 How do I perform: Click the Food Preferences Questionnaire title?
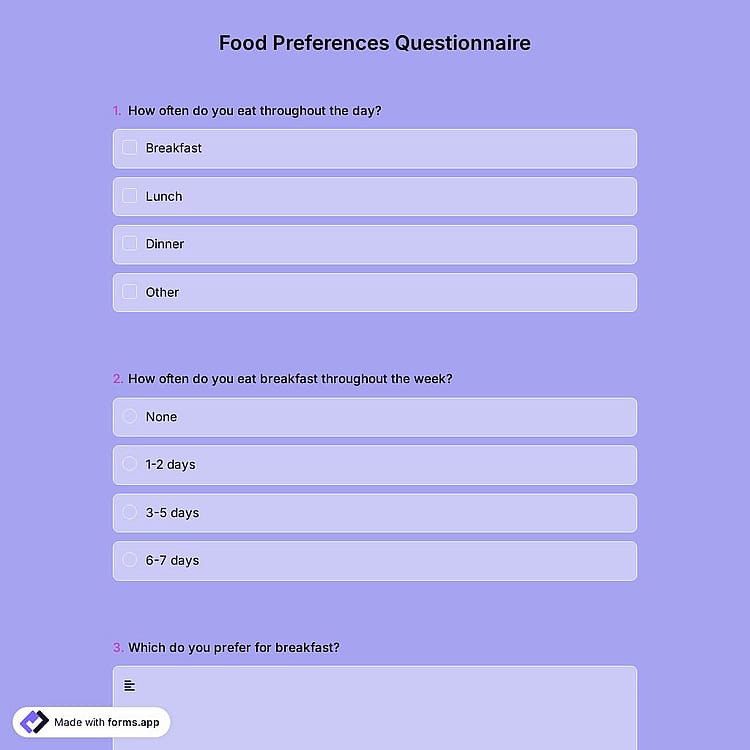(375, 43)
